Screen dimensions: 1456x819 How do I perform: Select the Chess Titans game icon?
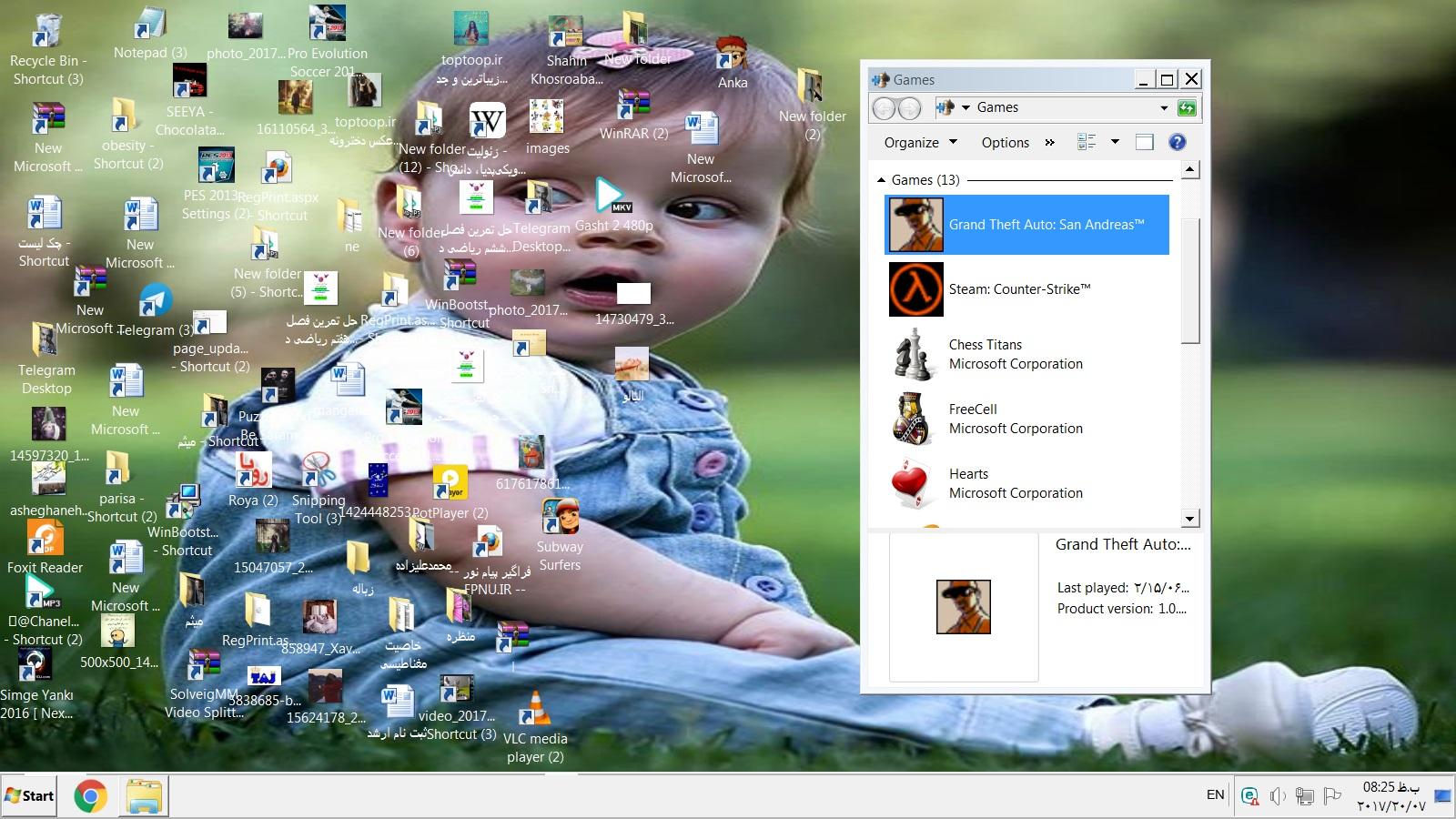[915, 354]
